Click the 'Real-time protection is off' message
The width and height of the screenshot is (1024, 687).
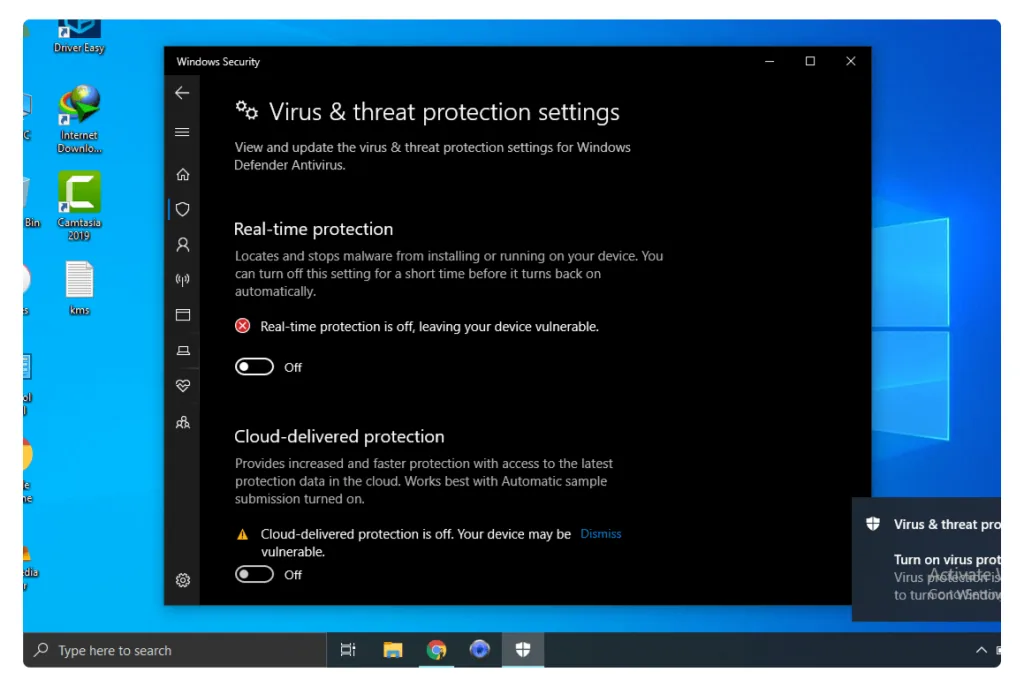[429, 327]
